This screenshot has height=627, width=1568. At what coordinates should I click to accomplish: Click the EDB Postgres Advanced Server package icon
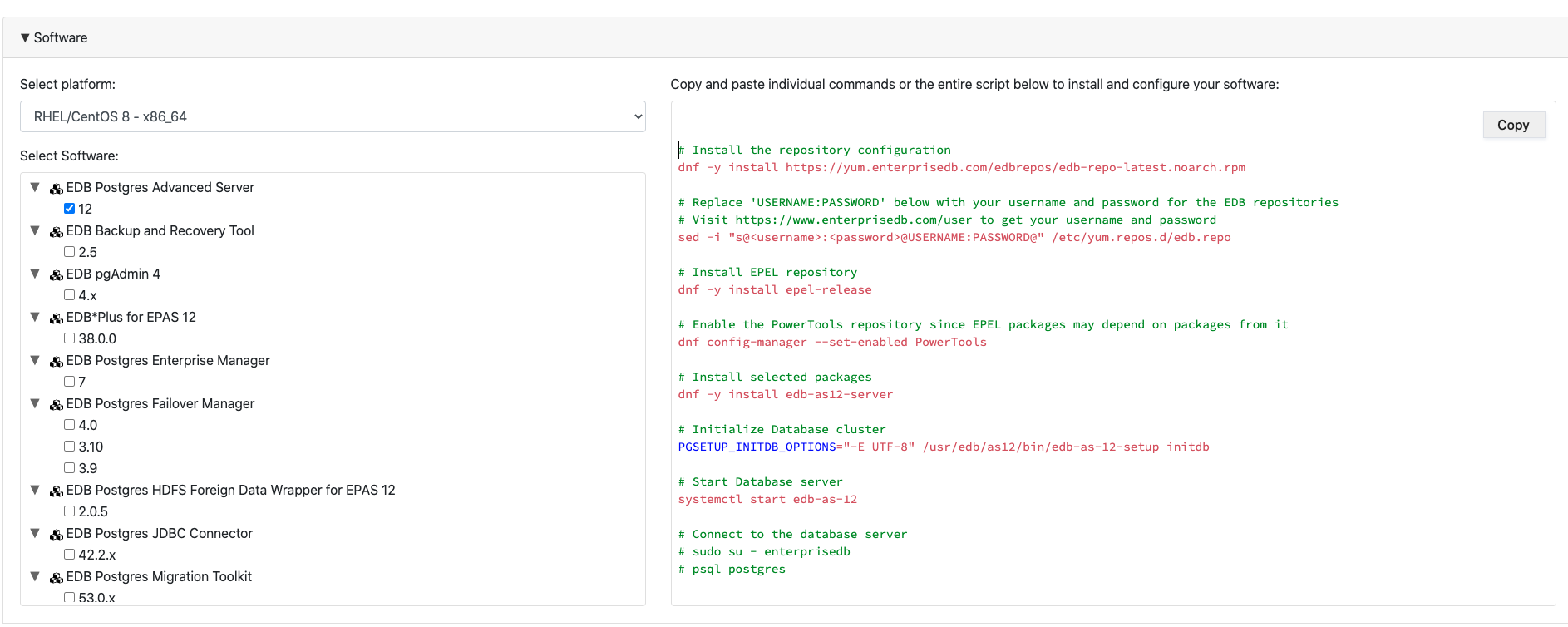click(x=57, y=188)
